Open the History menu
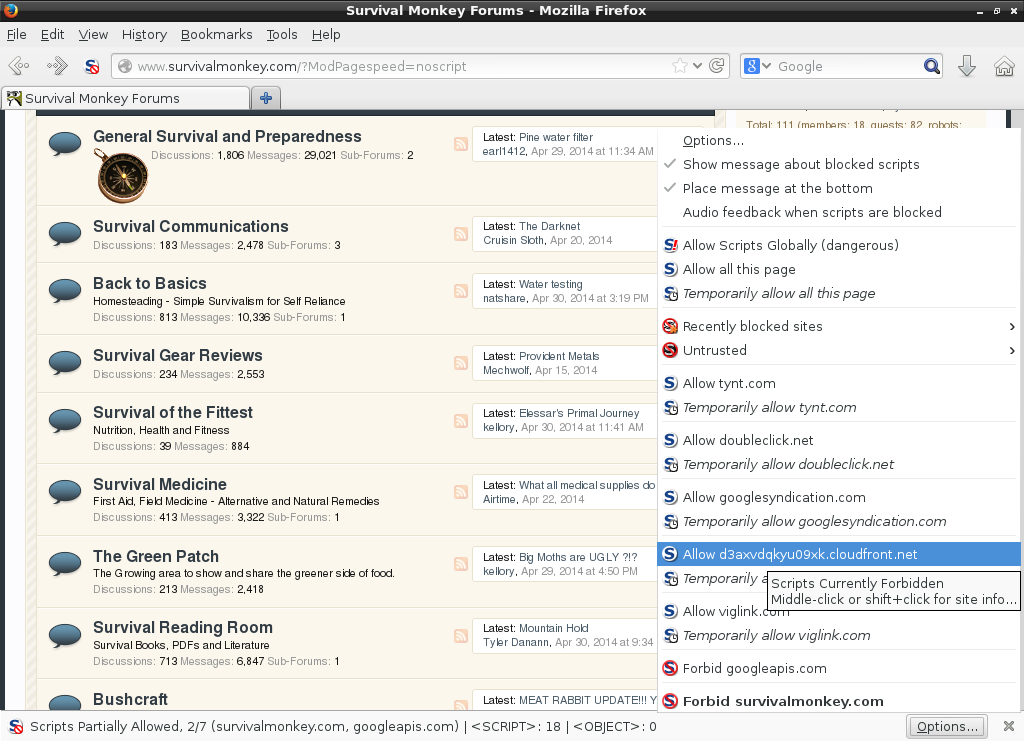 pos(144,35)
